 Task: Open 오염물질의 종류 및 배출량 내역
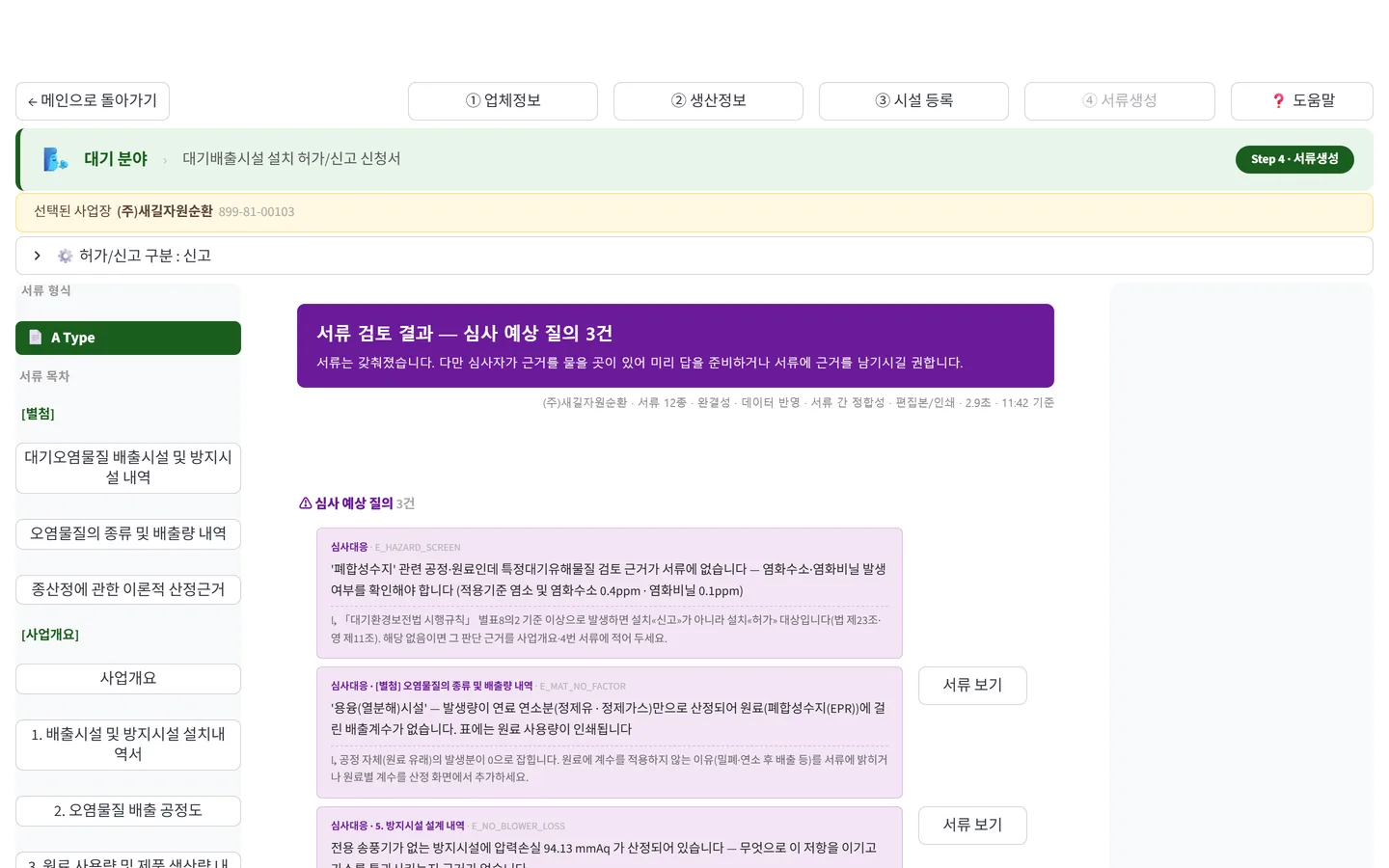pyautogui.click(x=128, y=533)
